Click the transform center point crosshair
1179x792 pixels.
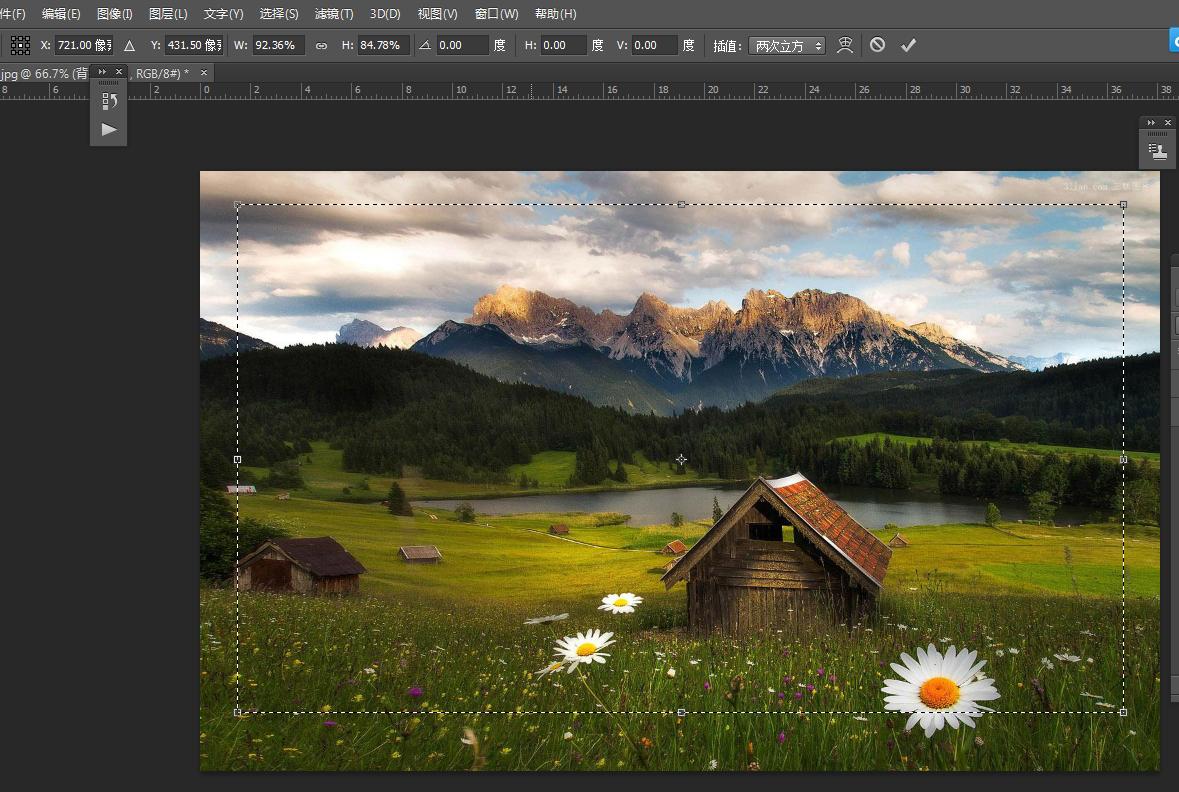pos(681,460)
